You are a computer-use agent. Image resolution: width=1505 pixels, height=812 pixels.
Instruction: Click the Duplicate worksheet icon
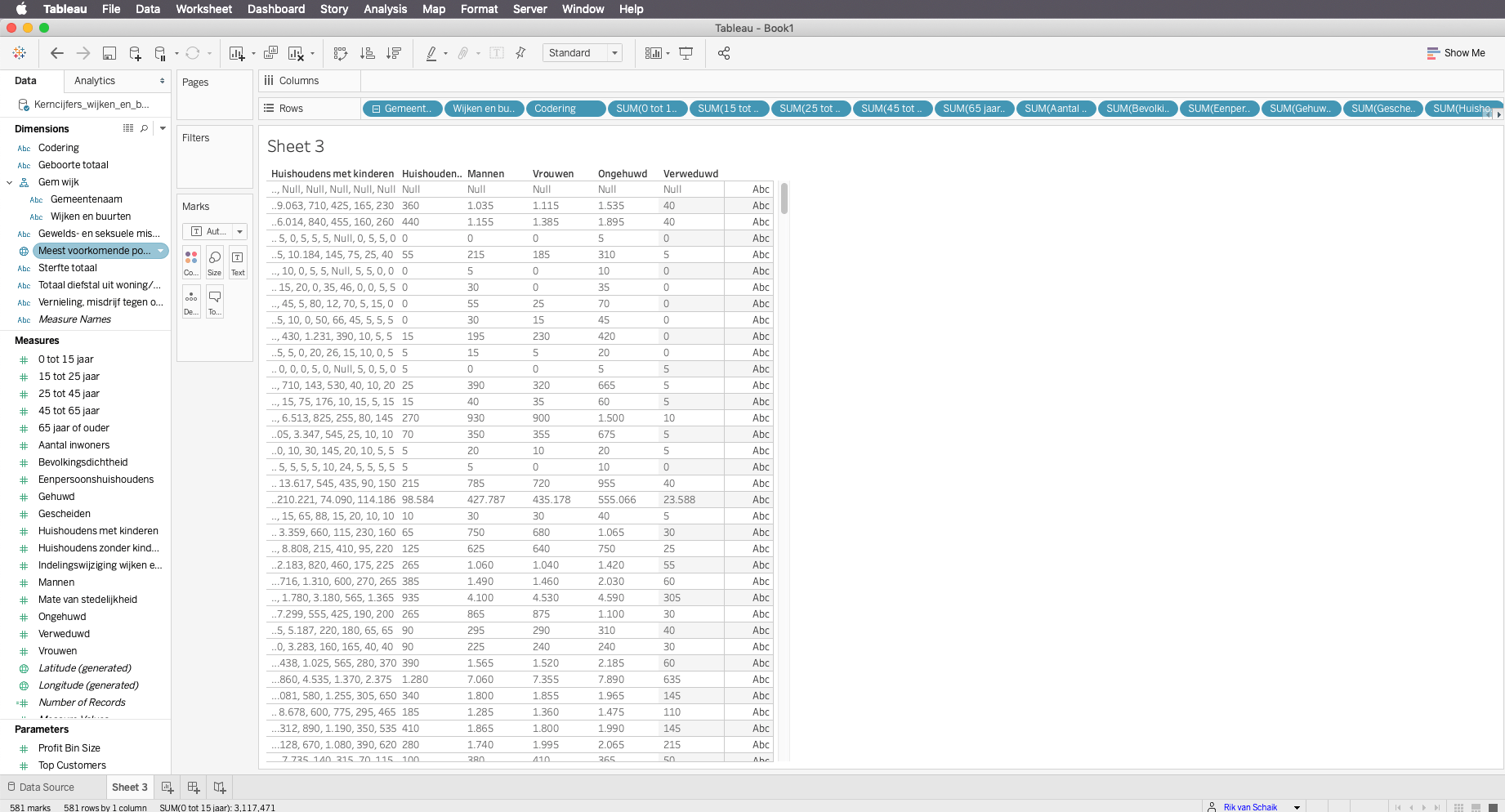coord(270,53)
